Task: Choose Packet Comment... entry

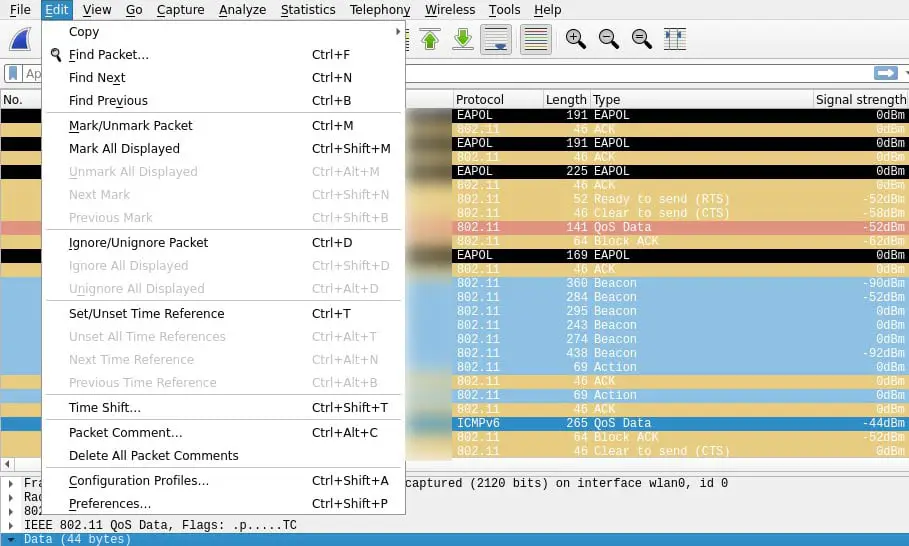Action: pos(224,432)
